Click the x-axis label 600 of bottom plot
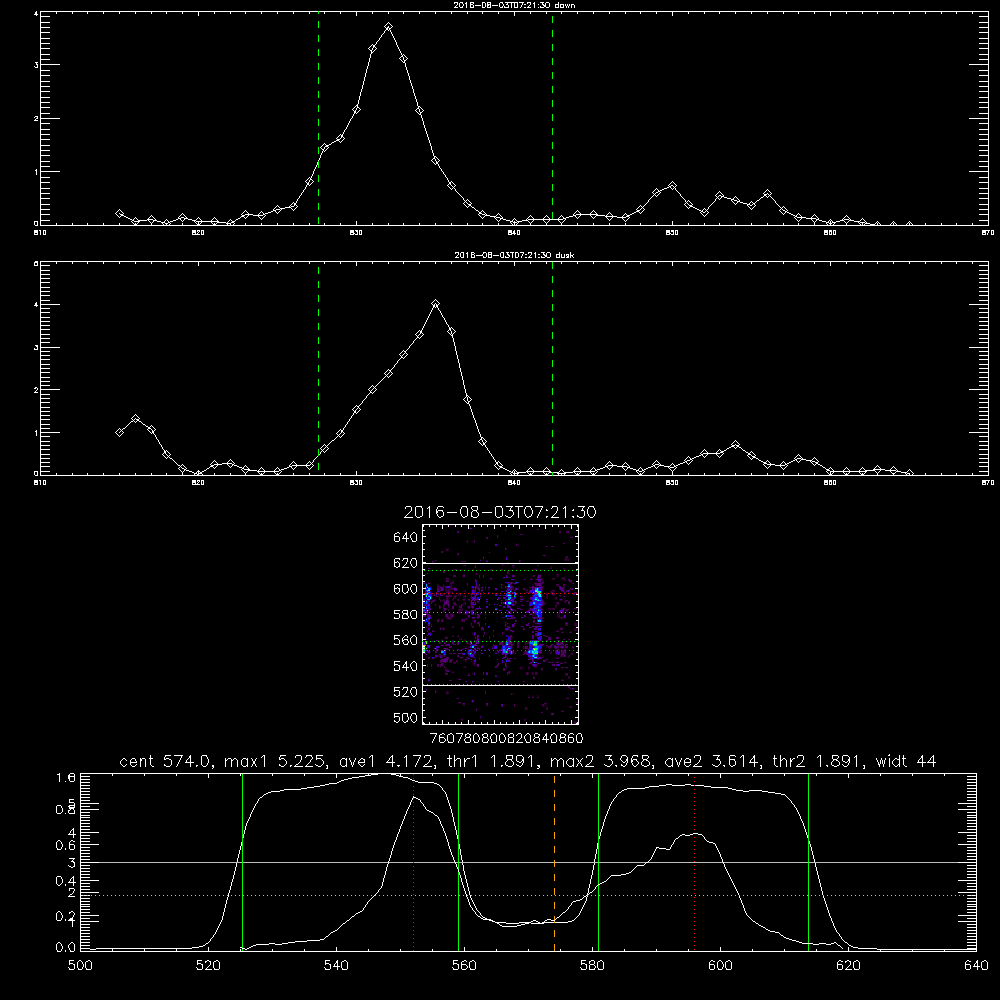The width and height of the screenshot is (1000, 1000). pyautogui.click(x=720, y=966)
